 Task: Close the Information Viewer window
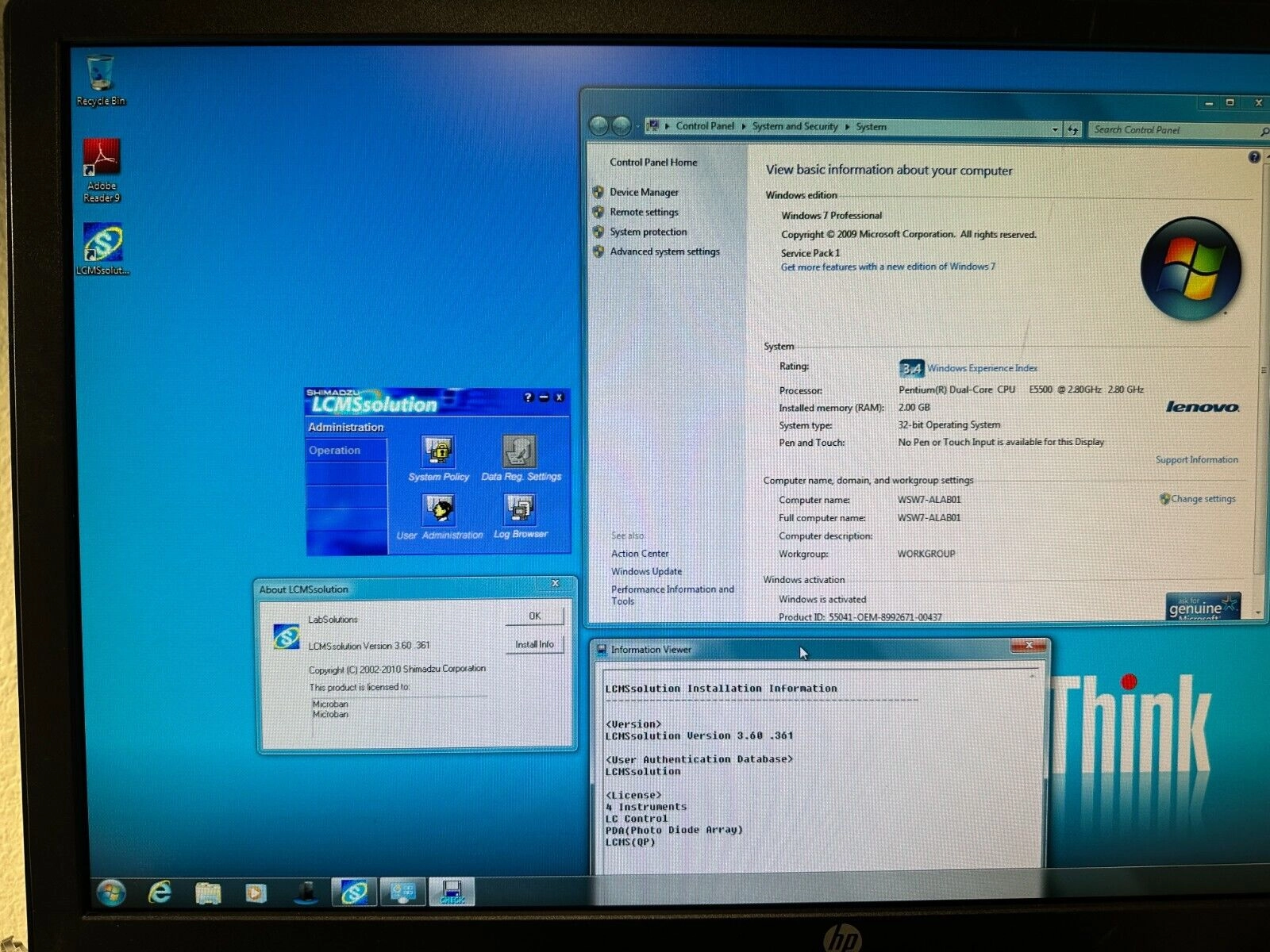coord(1029,647)
